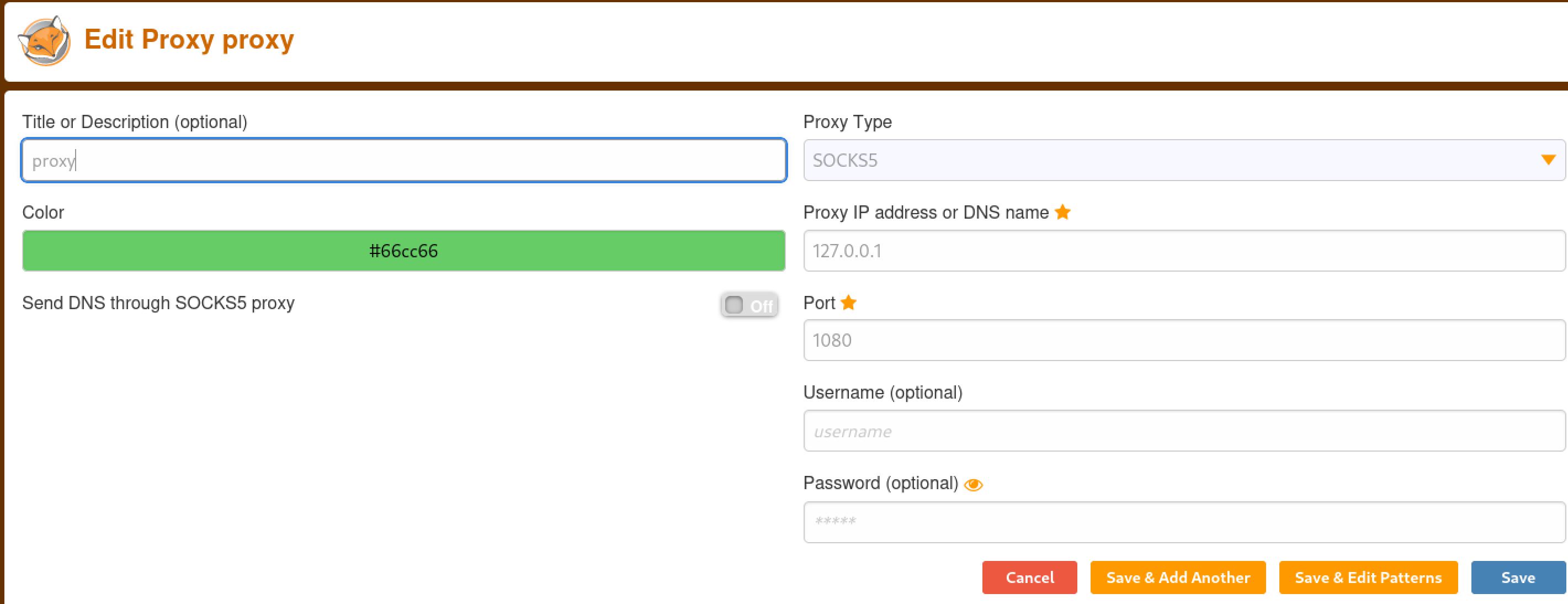1568x604 pixels.
Task: Click the FoxyProxy fox logo icon
Action: tap(44, 40)
